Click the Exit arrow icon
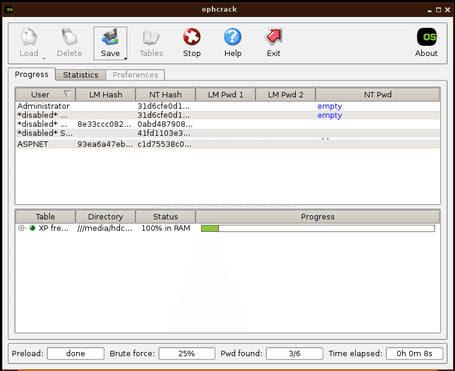 (x=273, y=37)
